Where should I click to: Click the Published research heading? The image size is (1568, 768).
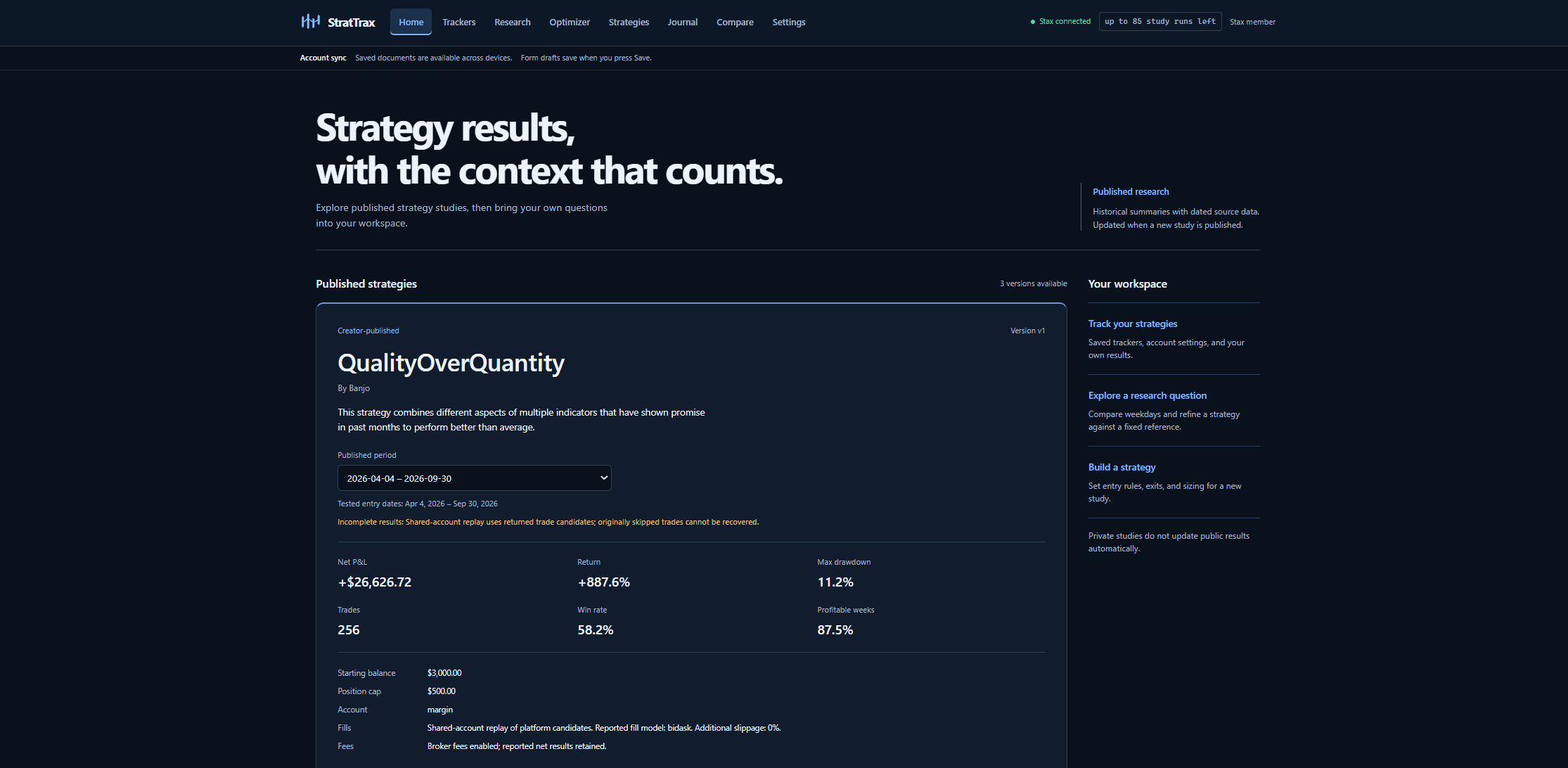1131,191
